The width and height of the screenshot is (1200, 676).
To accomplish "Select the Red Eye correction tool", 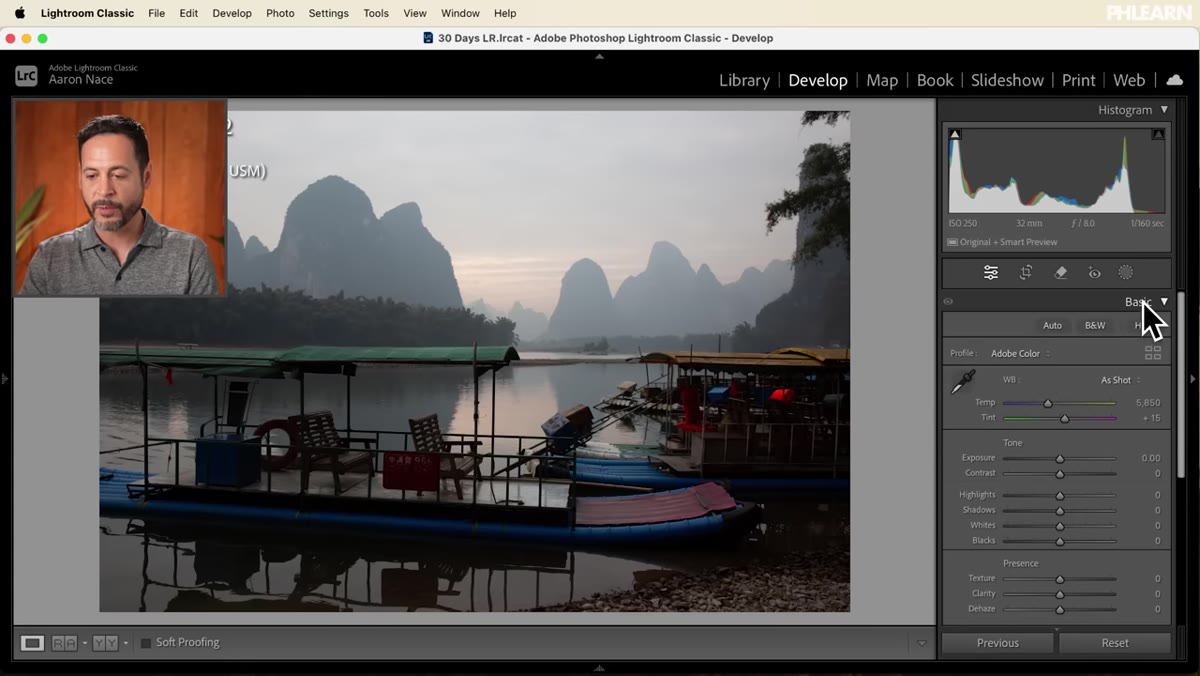I will [x=1095, y=272].
